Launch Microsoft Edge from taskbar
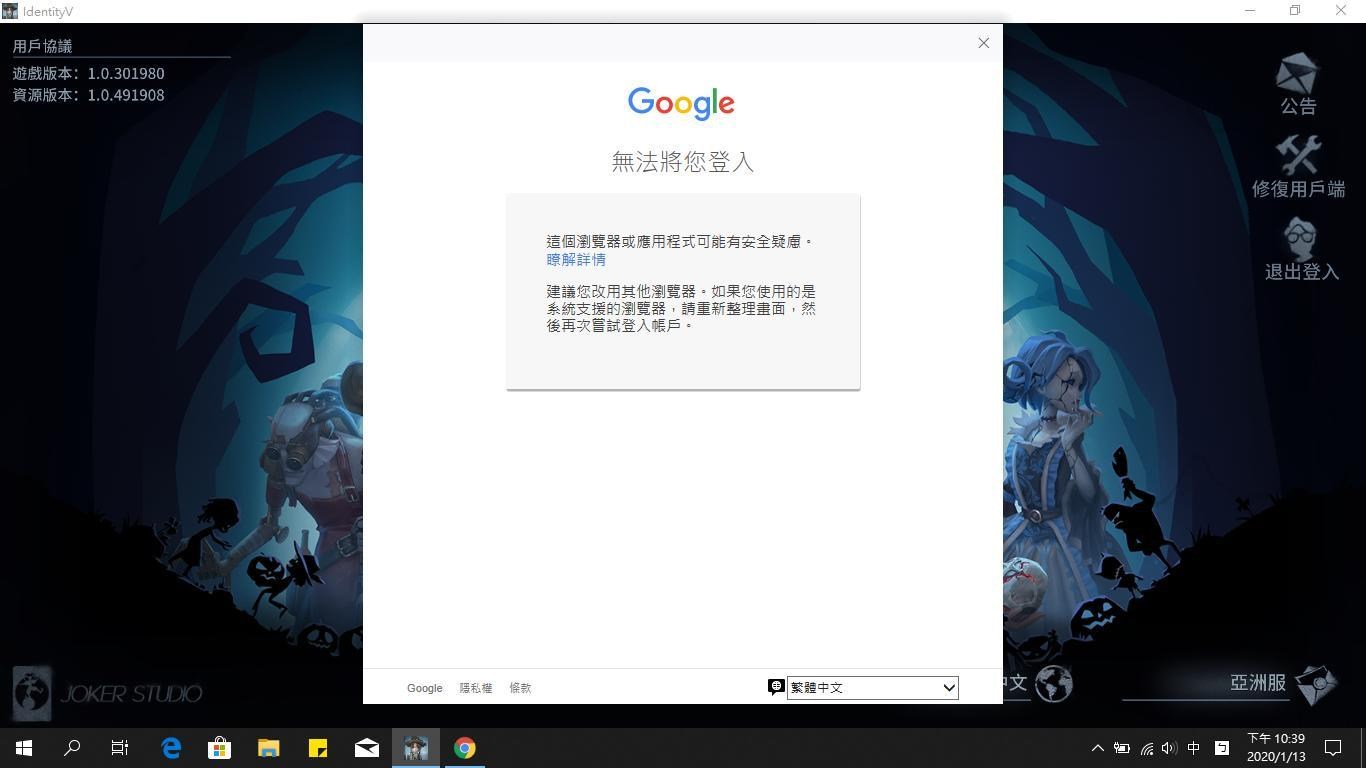Image resolution: width=1366 pixels, height=768 pixels. pos(171,748)
